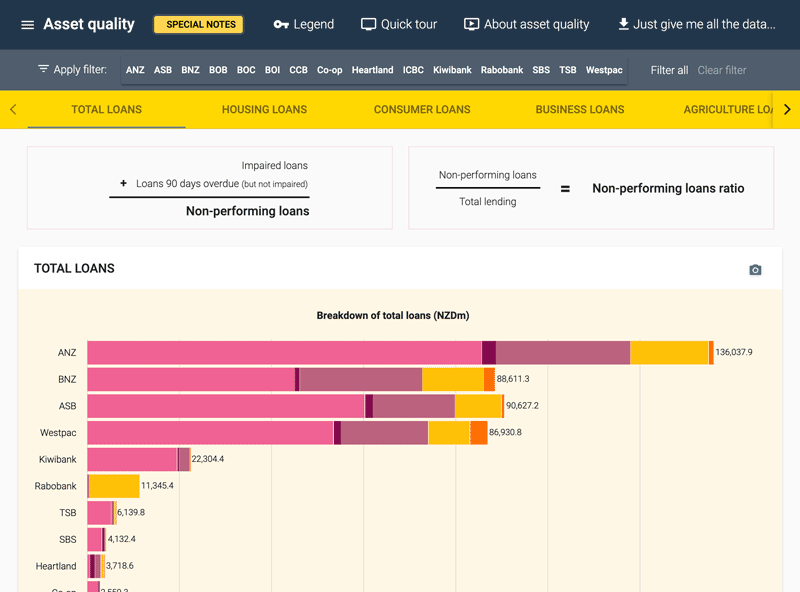The width and height of the screenshot is (800, 592).
Task: Click the SBS value 4,132.4
Action: point(121,539)
